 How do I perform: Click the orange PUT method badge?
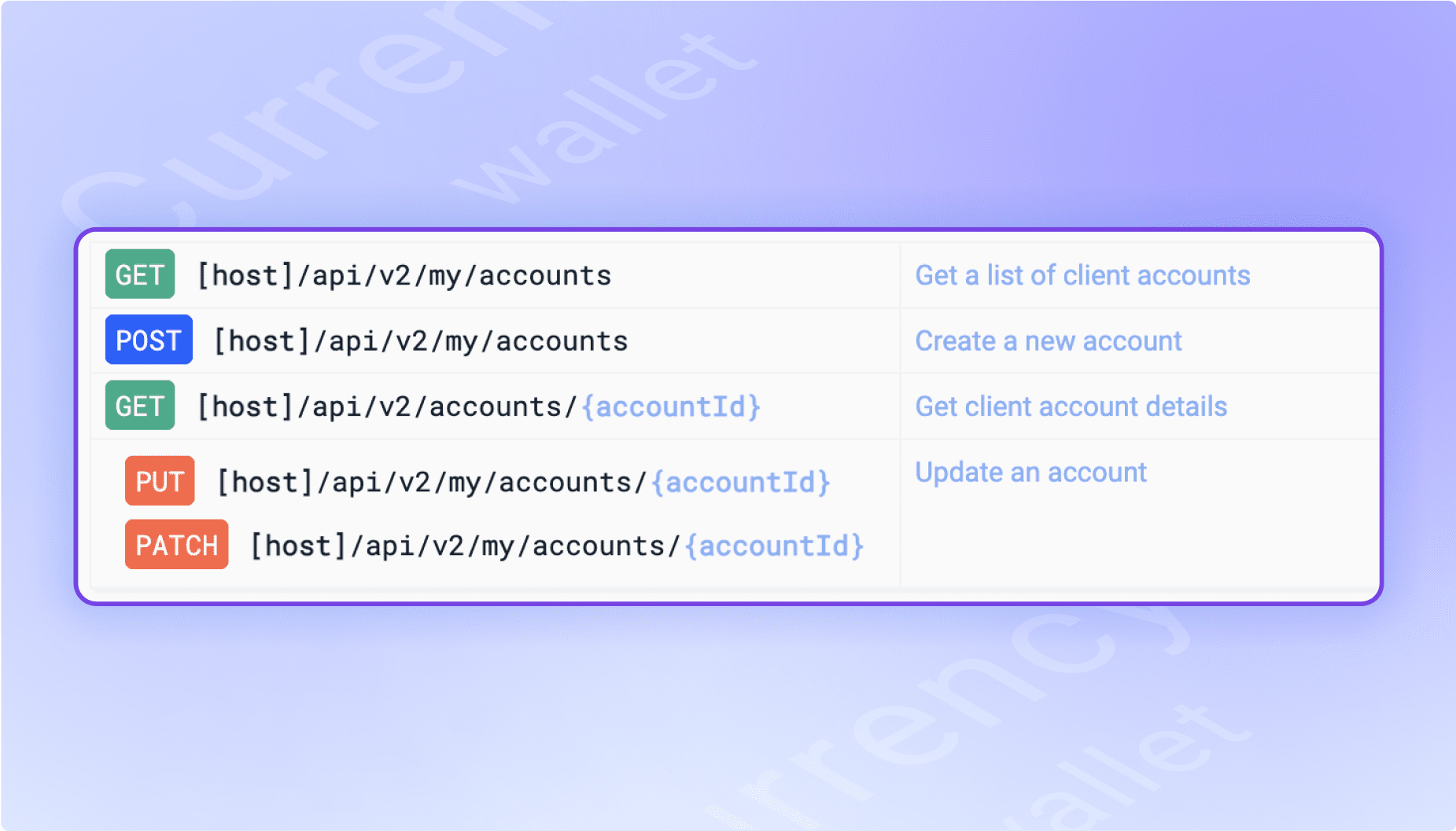pos(160,481)
